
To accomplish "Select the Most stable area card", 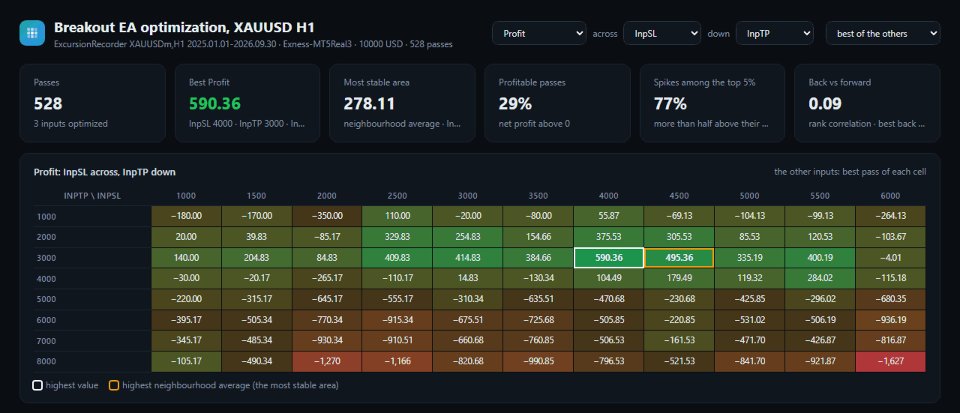I will [402, 103].
